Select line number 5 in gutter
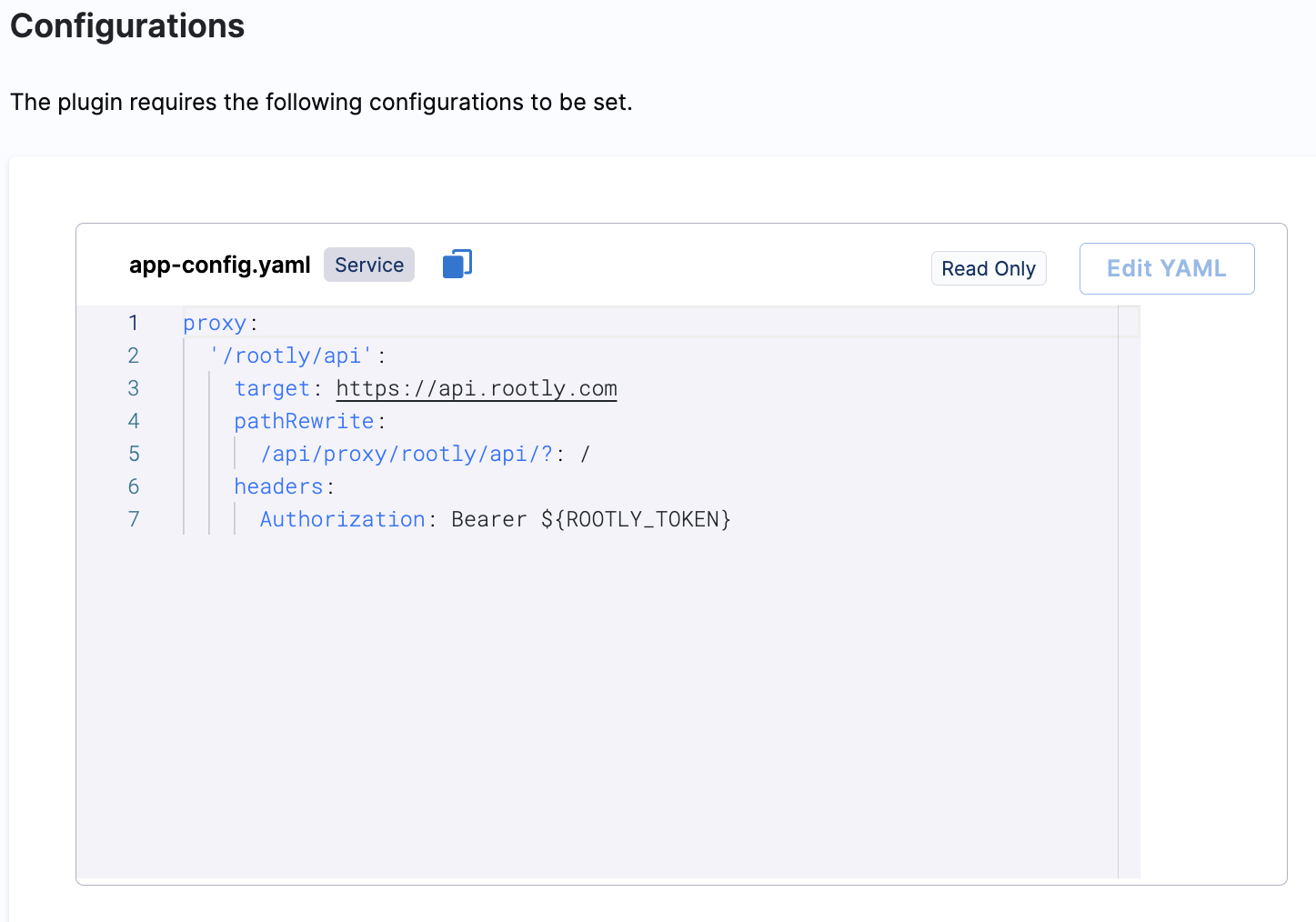The height and width of the screenshot is (922, 1316). tap(134, 455)
